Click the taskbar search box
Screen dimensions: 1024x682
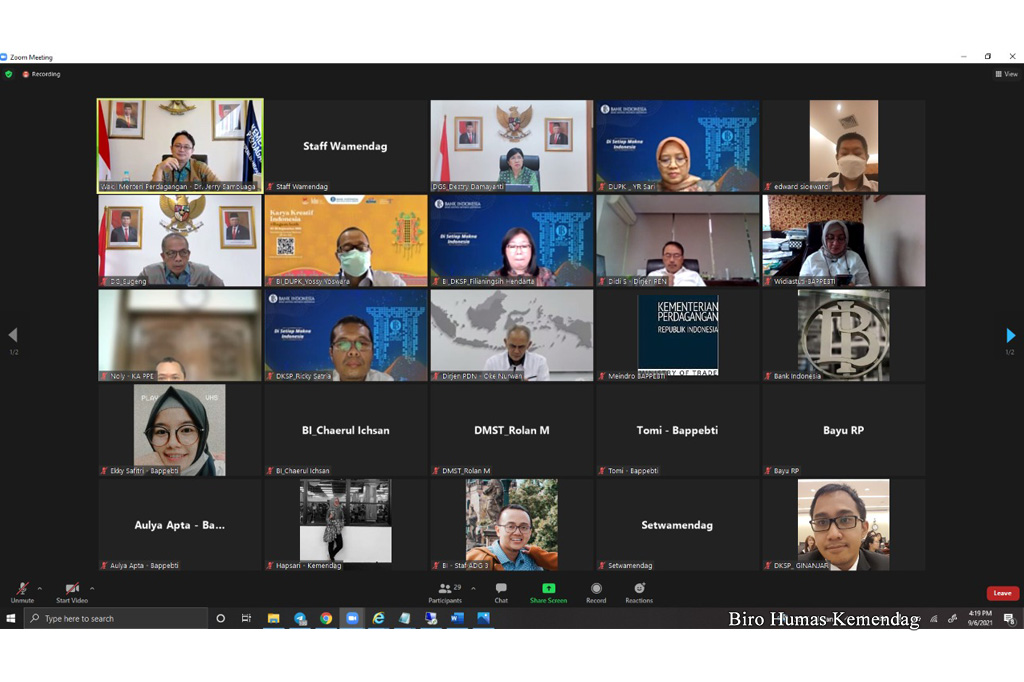(116, 618)
